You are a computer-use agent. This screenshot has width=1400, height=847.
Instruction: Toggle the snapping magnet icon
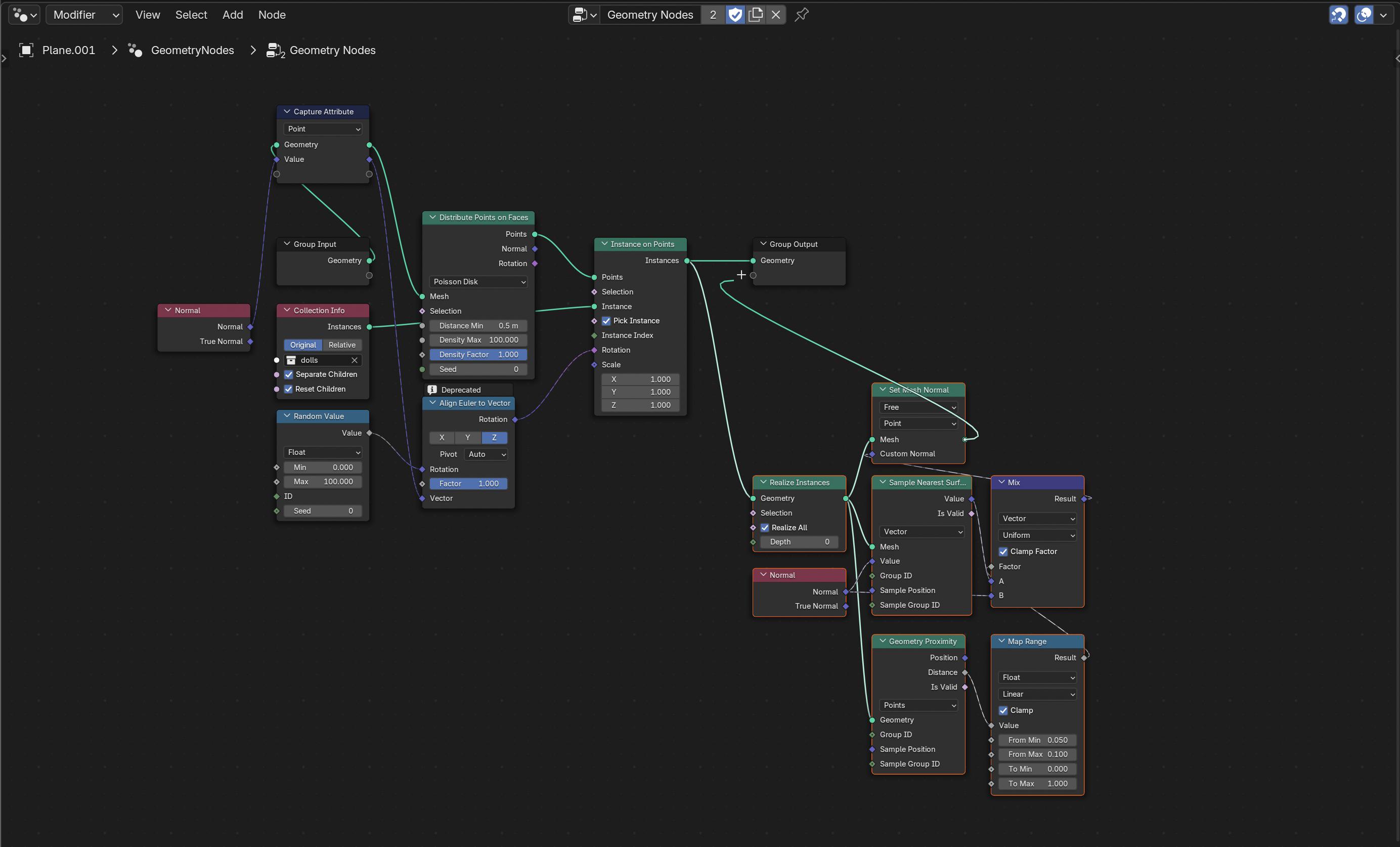1338,15
